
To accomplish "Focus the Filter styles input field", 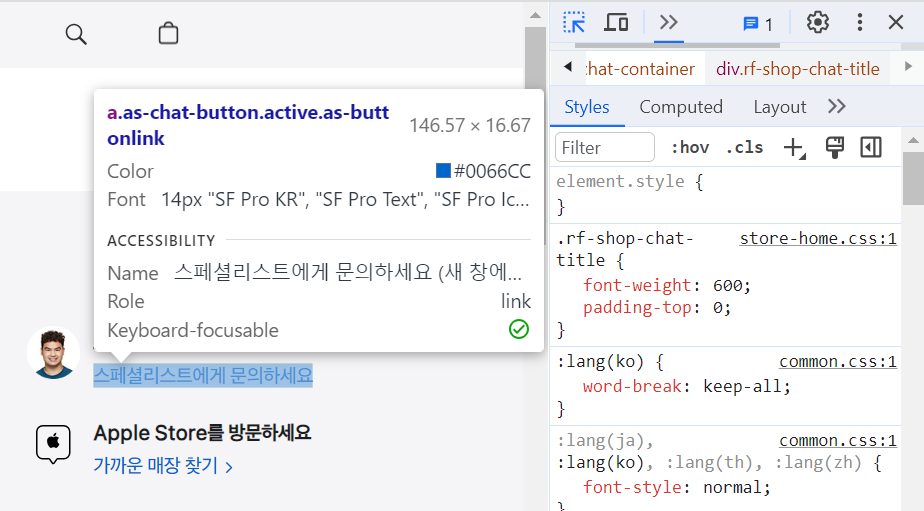I will [605, 147].
